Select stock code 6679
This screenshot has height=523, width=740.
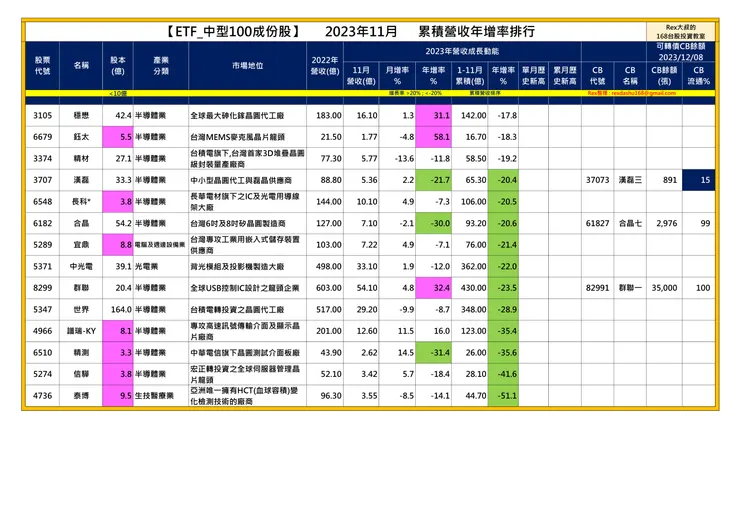tap(42, 137)
